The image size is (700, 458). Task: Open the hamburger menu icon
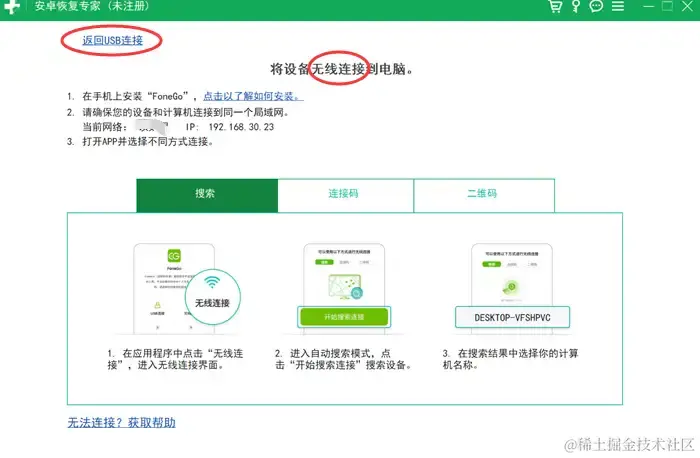click(x=618, y=6)
